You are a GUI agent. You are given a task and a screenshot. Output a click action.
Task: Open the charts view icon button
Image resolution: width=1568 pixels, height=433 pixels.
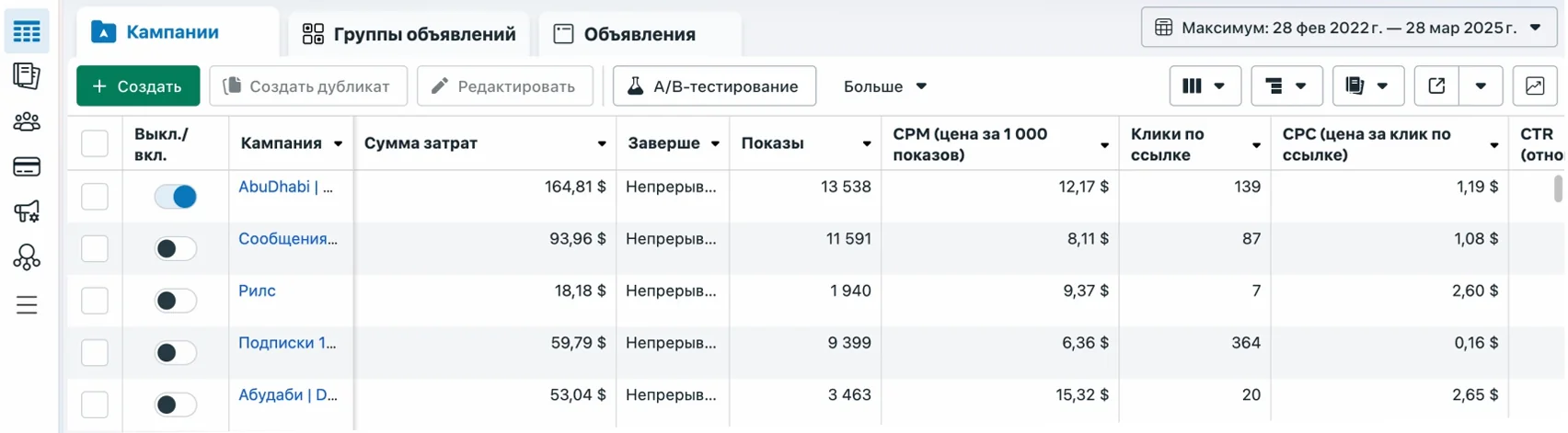click(1535, 86)
